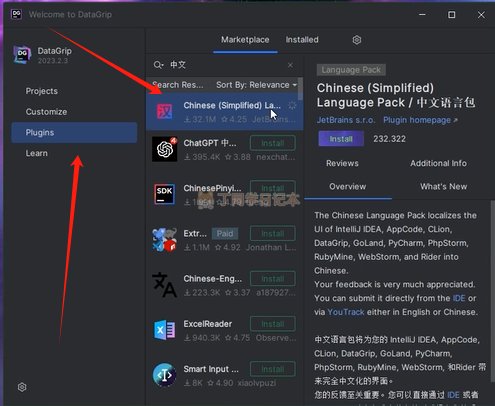This screenshot has height=406, width=495.
Task: Click the version number 232.322
Action: pyautogui.click(x=389, y=139)
